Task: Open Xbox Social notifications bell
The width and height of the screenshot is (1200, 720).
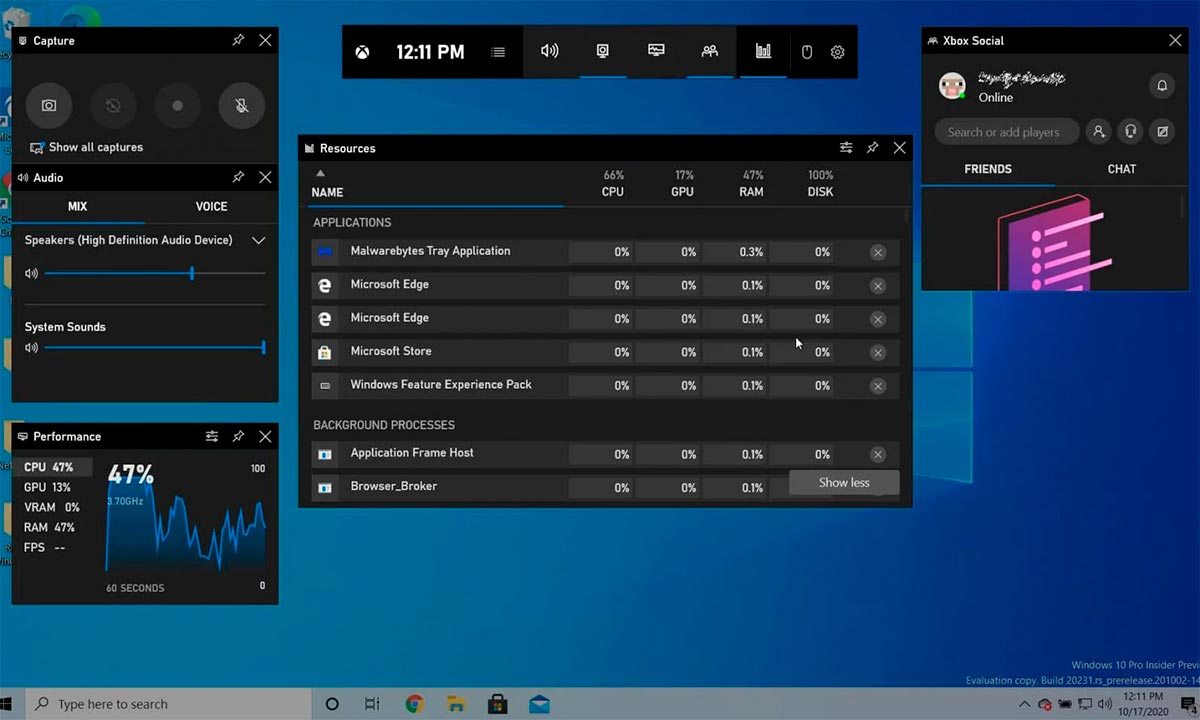Action: pos(1162,86)
